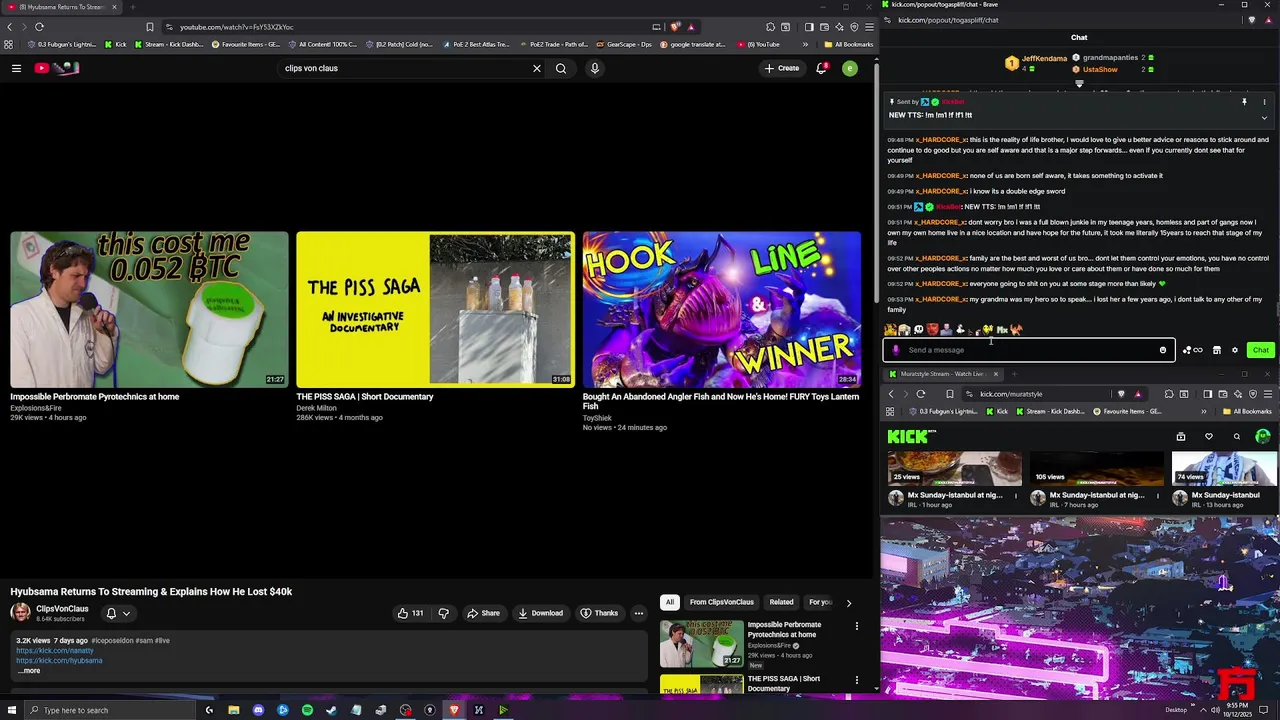Bookmark the YouTube page in address bar
The width and height of the screenshot is (1280, 720).
click(150, 27)
